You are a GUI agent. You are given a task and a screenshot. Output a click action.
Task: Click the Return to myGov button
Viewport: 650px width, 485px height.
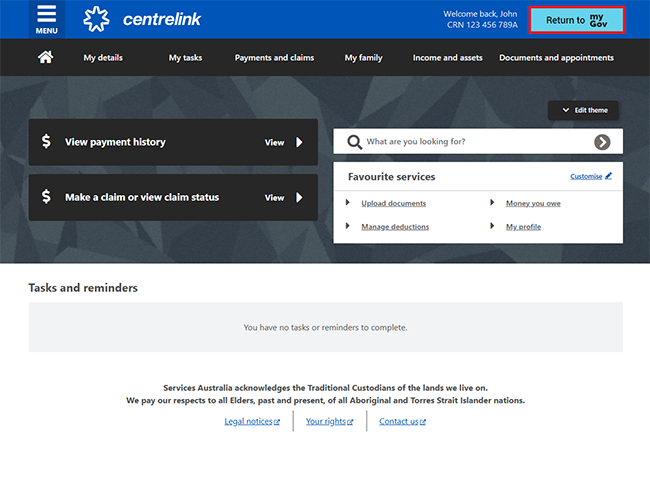pyautogui.click(x=576, y=20)
